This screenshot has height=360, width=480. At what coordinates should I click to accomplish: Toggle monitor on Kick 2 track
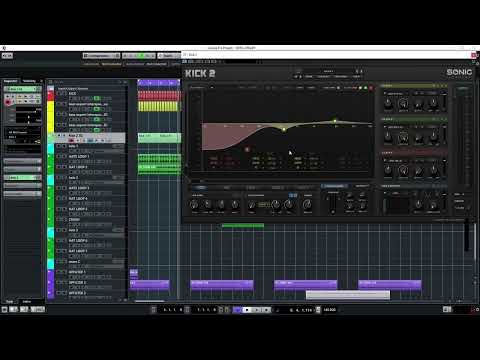click(77, 141)
